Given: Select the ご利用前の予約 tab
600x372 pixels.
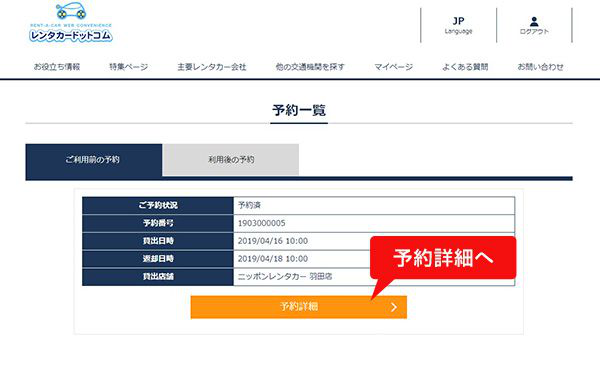Looking at the screenshot, I should 94,160.
